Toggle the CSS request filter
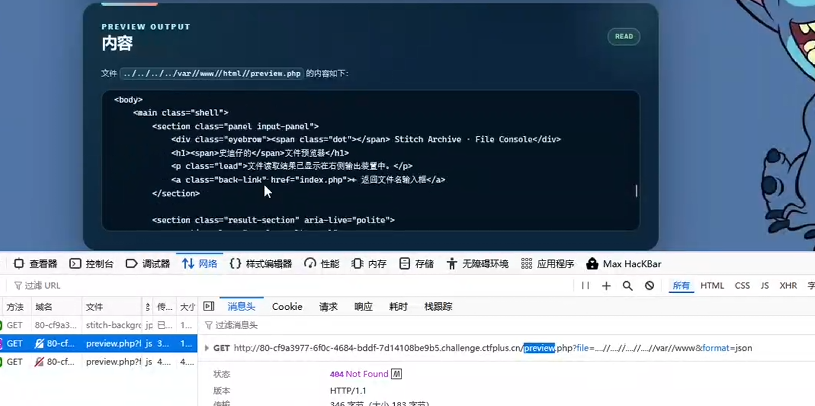The width and height of the screenshot is (815, 406). coord(742,285)
